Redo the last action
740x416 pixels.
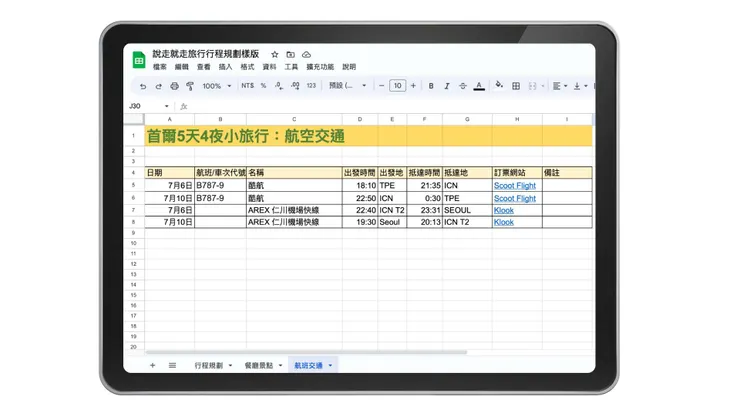coord(159,86)
